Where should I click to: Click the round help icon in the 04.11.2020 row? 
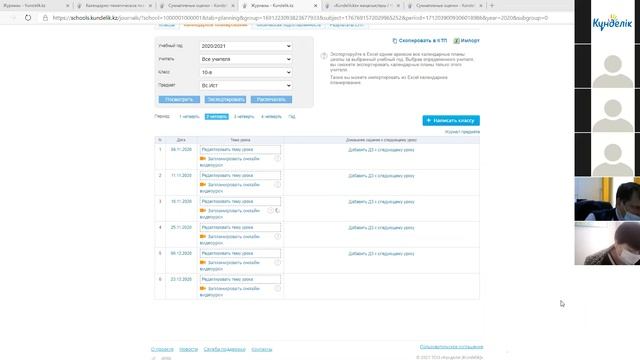278,159
